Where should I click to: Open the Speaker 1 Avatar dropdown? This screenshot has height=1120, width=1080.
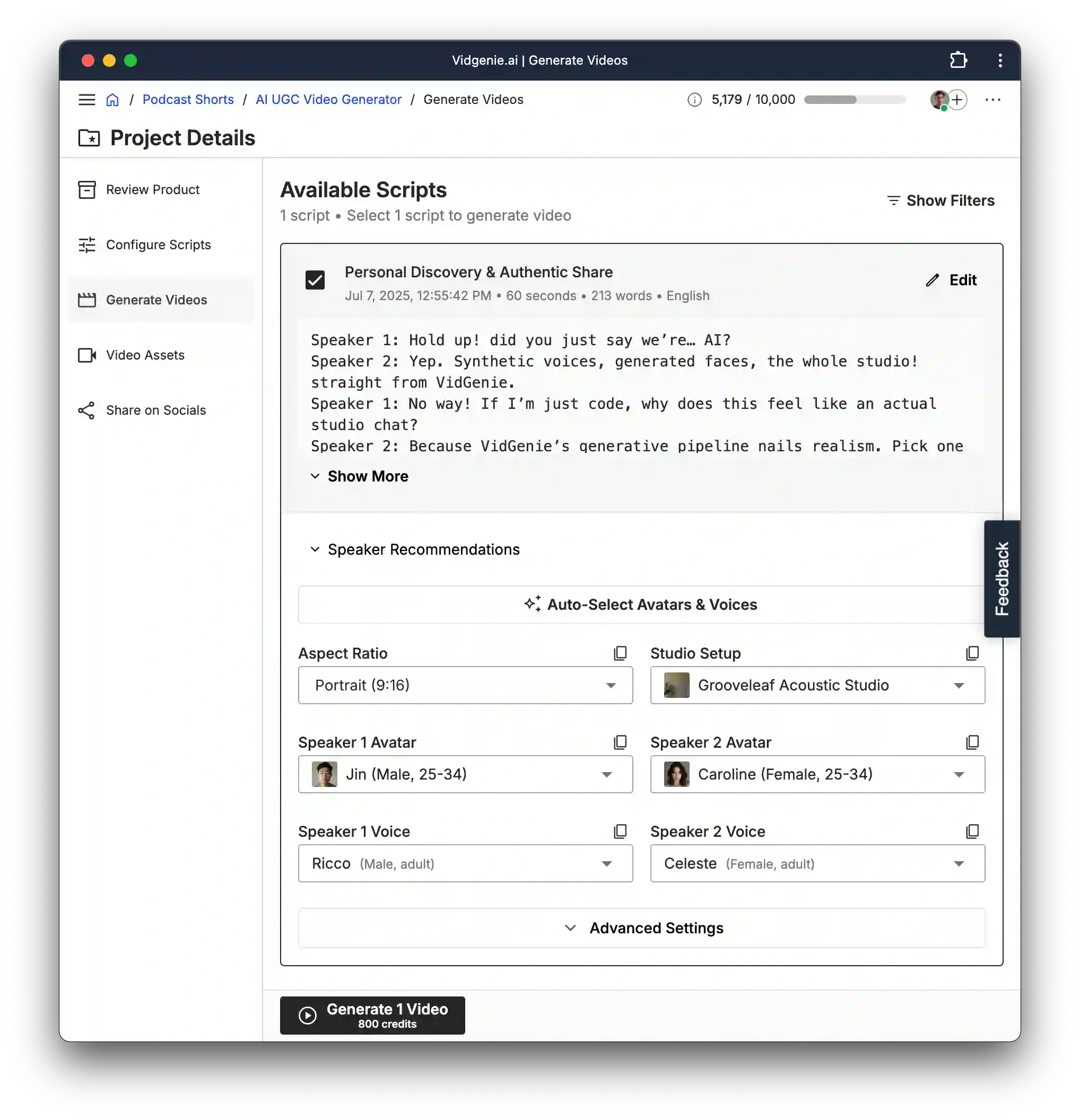(x=465, y=774)
